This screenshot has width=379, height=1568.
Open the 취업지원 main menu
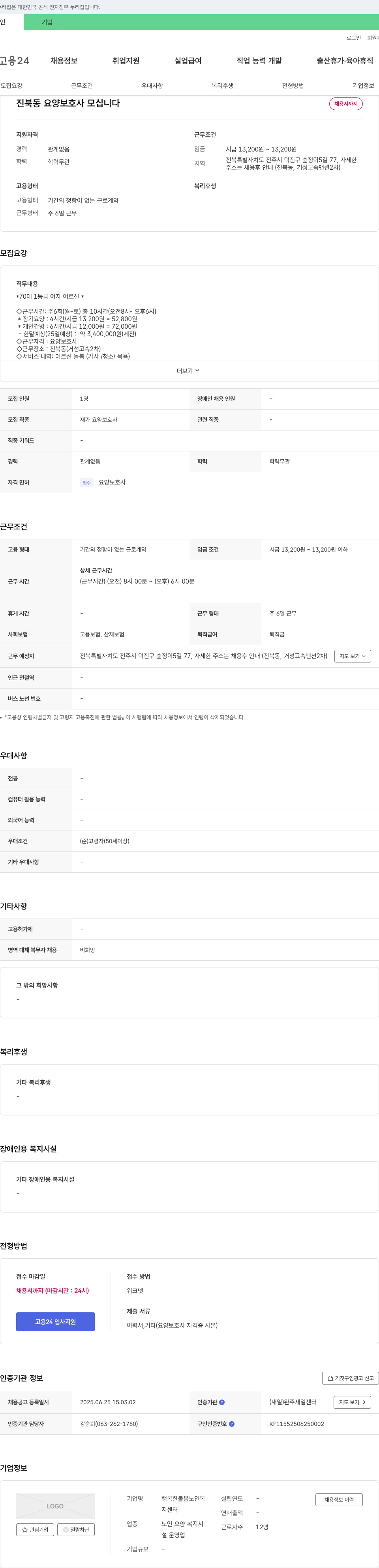(x=126, y=60)
